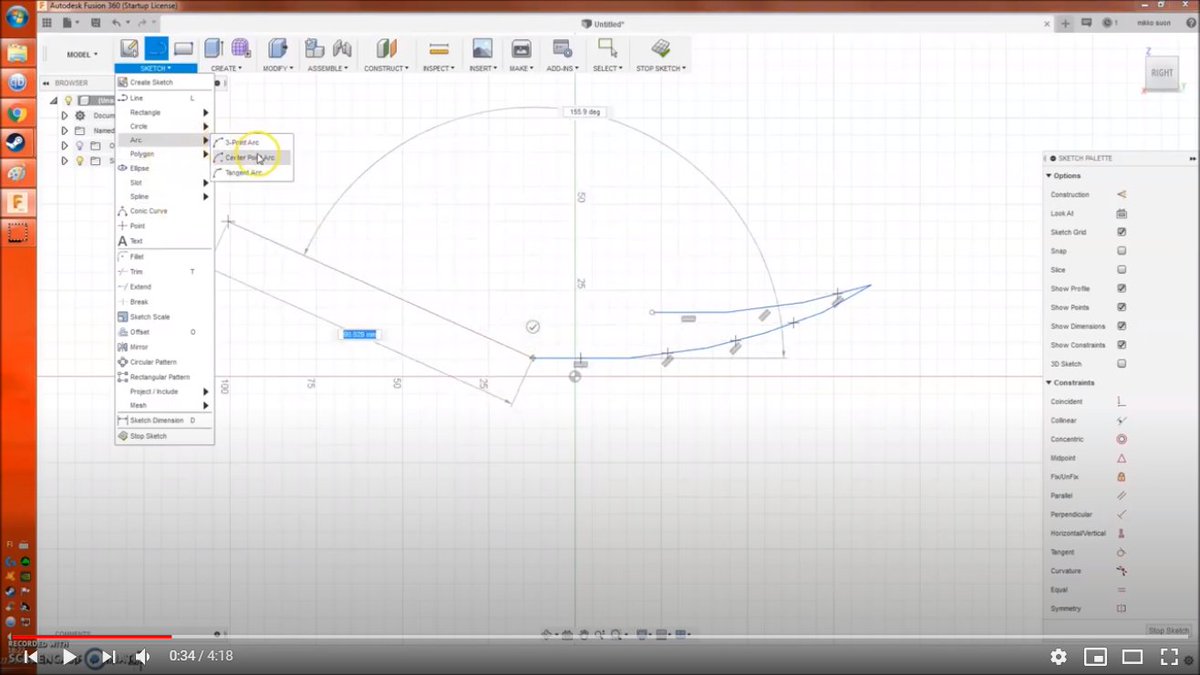
Task: Click the Modify press-pull icon
Action: (278, 48)
